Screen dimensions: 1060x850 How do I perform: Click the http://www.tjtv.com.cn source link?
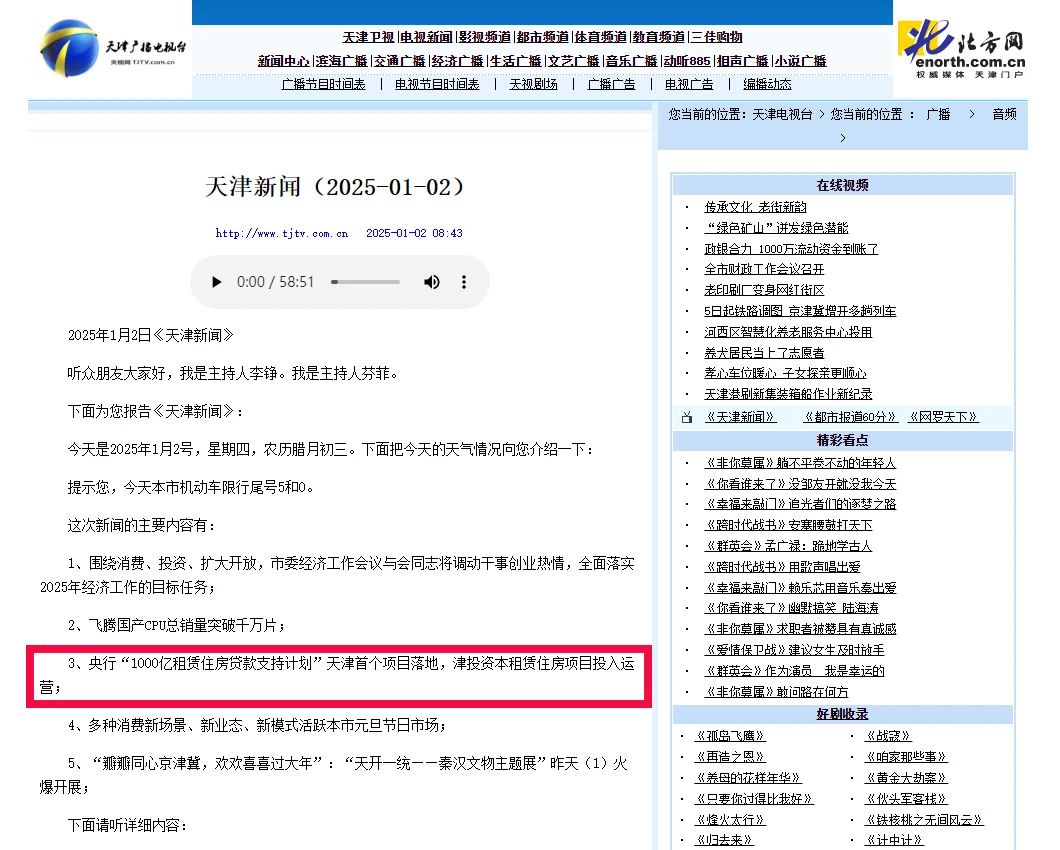[282, 233]
